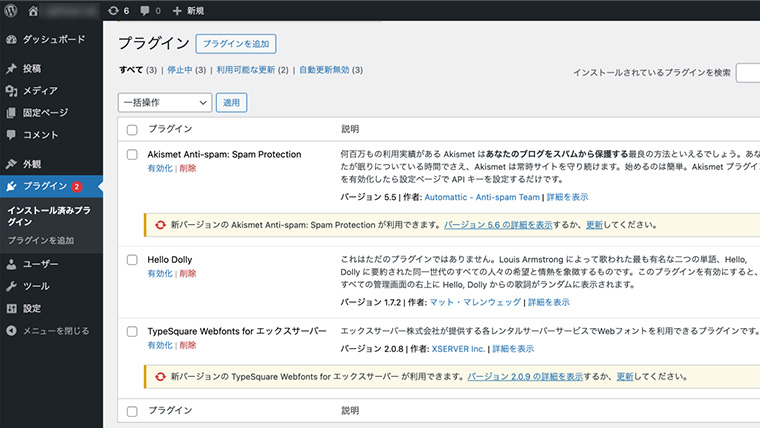Image resolution: width=760 pixels, height=428 pixels.
Task: Open マット・マレンウェッグ author link
Action: click(475, 302)
